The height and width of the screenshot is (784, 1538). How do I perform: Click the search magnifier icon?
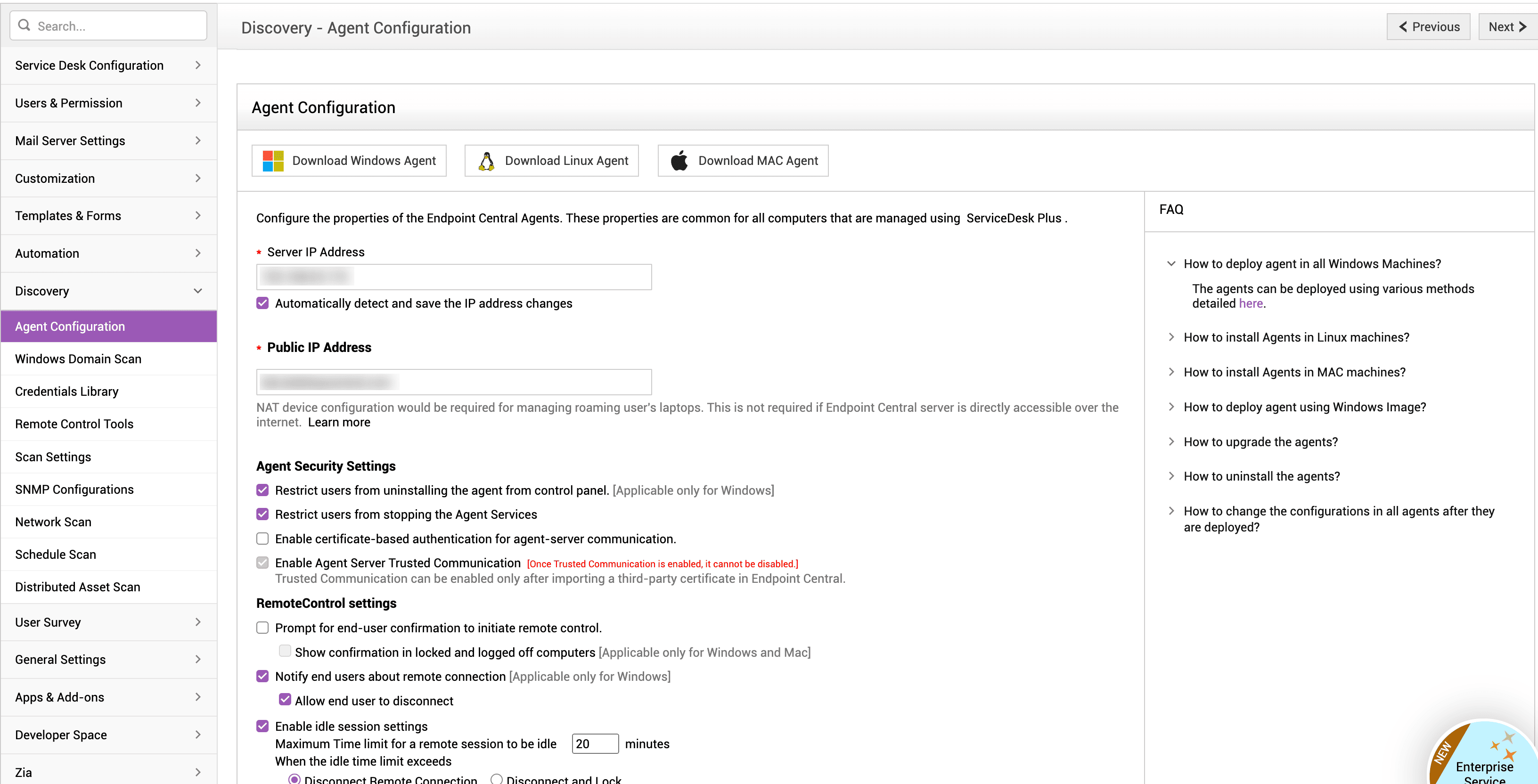[x=25, y=25]
